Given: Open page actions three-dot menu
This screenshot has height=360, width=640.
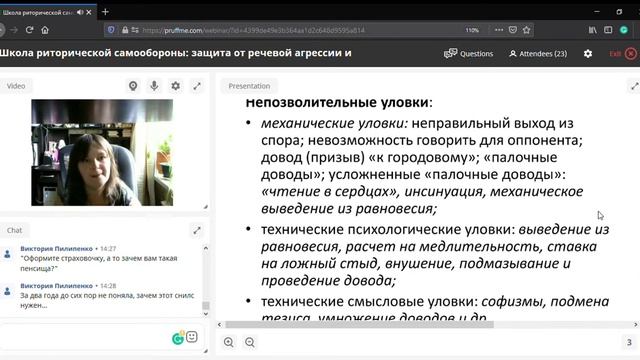Looking at the screenshot, I should [x=499, y=30].
